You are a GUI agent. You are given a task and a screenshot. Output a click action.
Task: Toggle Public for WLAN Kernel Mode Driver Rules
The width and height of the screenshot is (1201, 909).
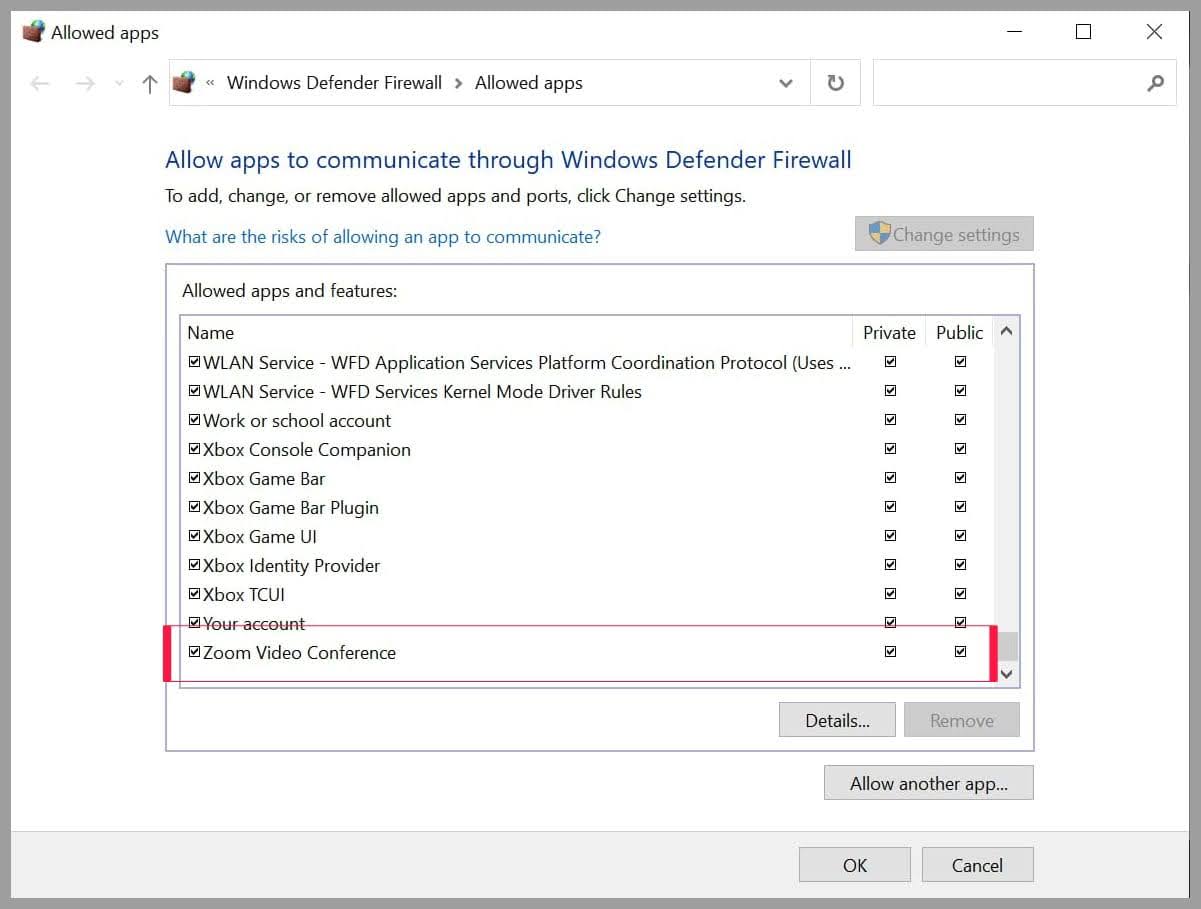pyautogui.click(x=960, y=391)
